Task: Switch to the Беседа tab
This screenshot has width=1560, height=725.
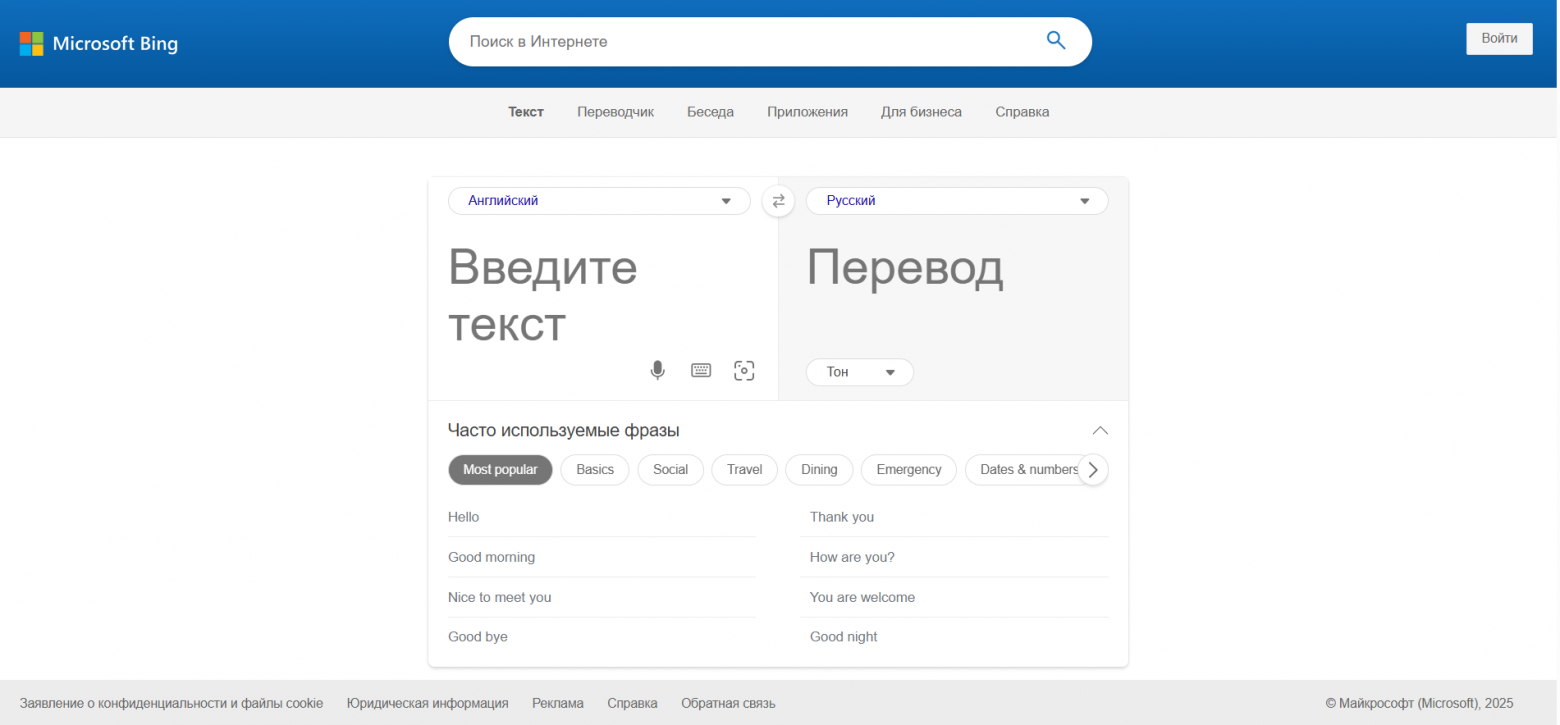Action: pyautogui.click(x=710, y=111)
